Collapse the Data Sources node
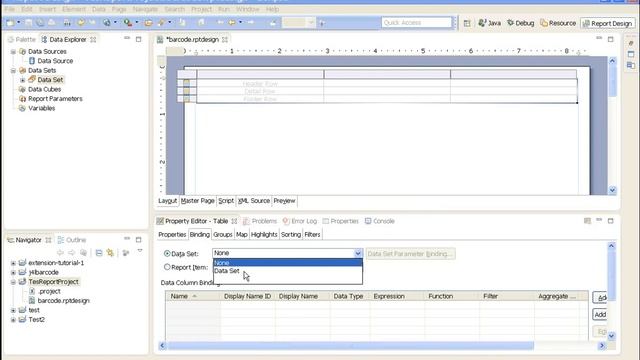The height and width of the screenshot is (360, 640). pyautogui.click(x=13, y=51)
